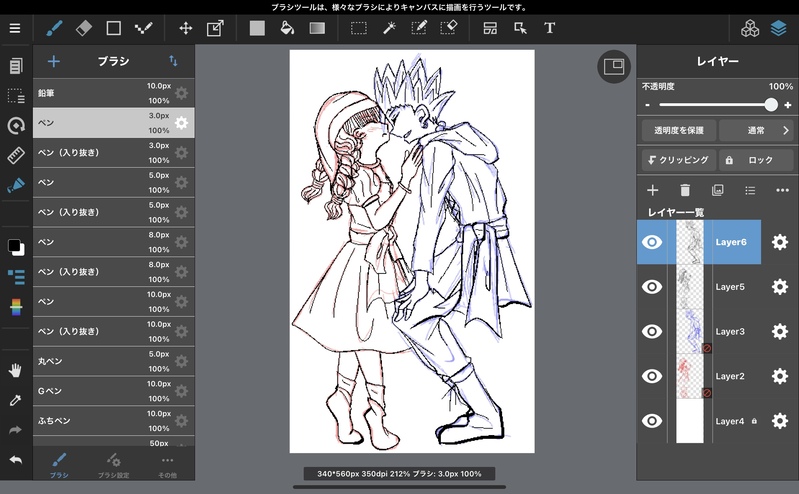Open layer more options ellipsis menu
This screenshot has width=799, height=494.
(x=782, y=190)
